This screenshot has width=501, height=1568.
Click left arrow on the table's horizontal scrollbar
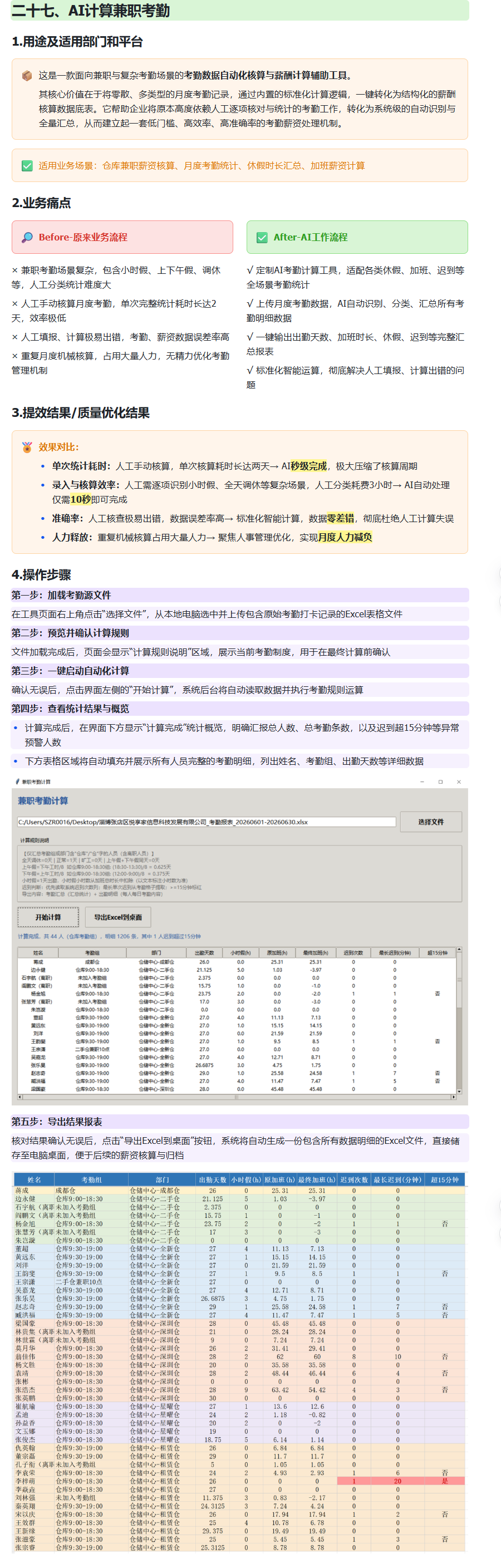pos(20,1097)
